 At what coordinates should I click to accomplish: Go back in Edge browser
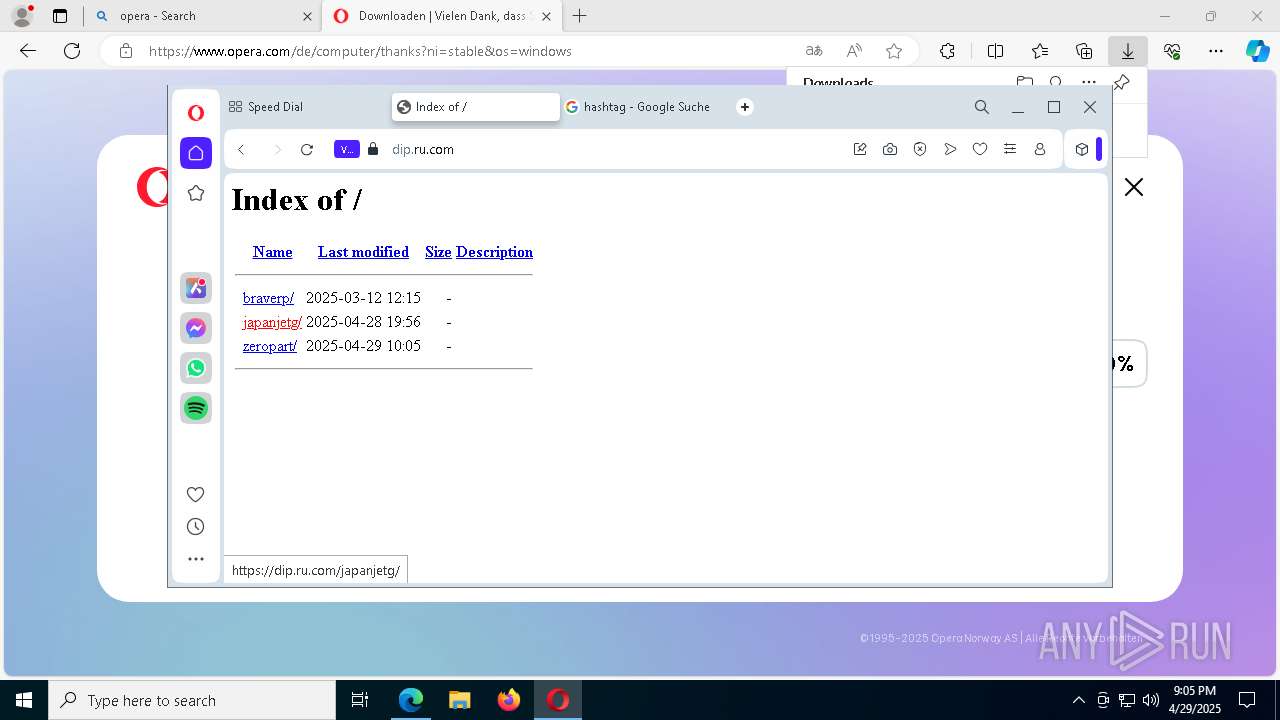pyautogui.click(x=28, y=51)
